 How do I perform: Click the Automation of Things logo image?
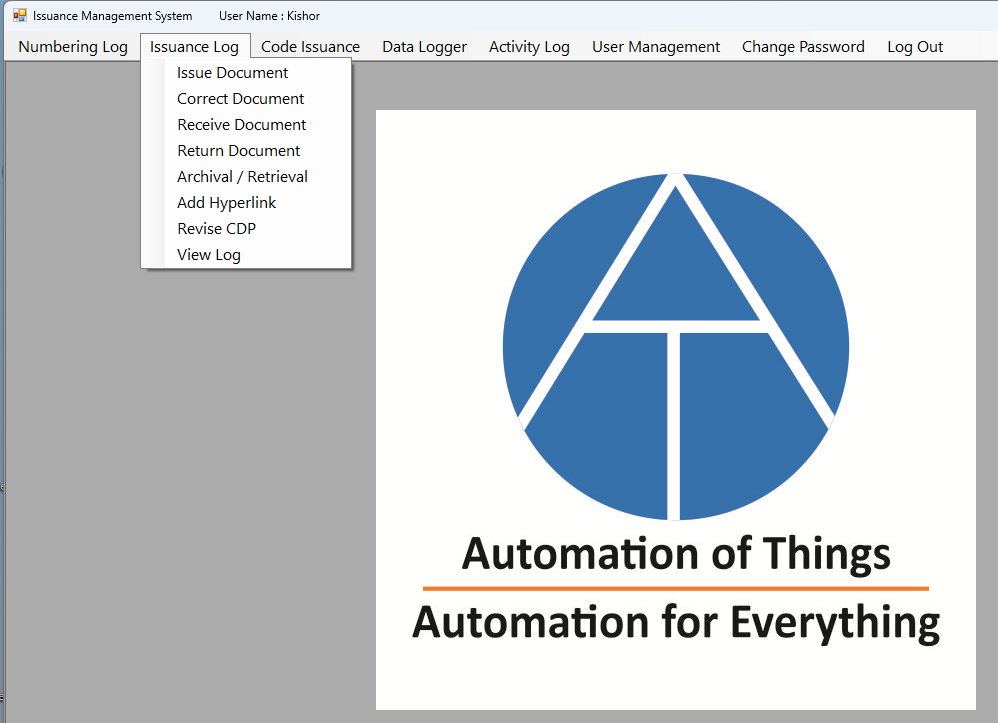point(675,410)
